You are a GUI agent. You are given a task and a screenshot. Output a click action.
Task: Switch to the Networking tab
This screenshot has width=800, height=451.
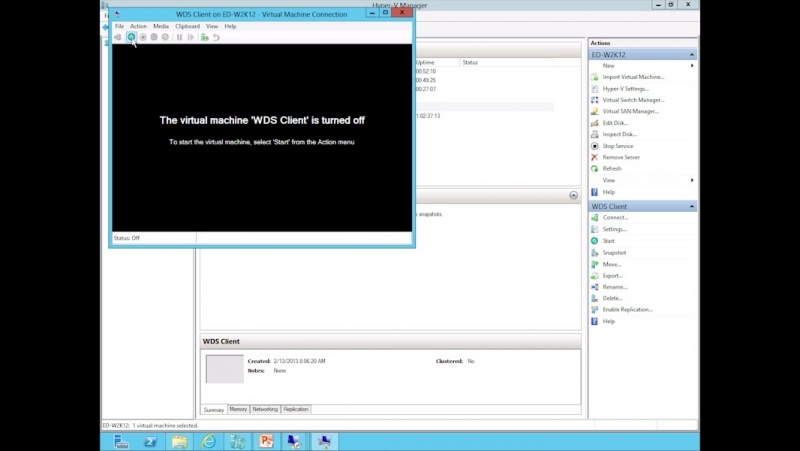pos(265,409)
